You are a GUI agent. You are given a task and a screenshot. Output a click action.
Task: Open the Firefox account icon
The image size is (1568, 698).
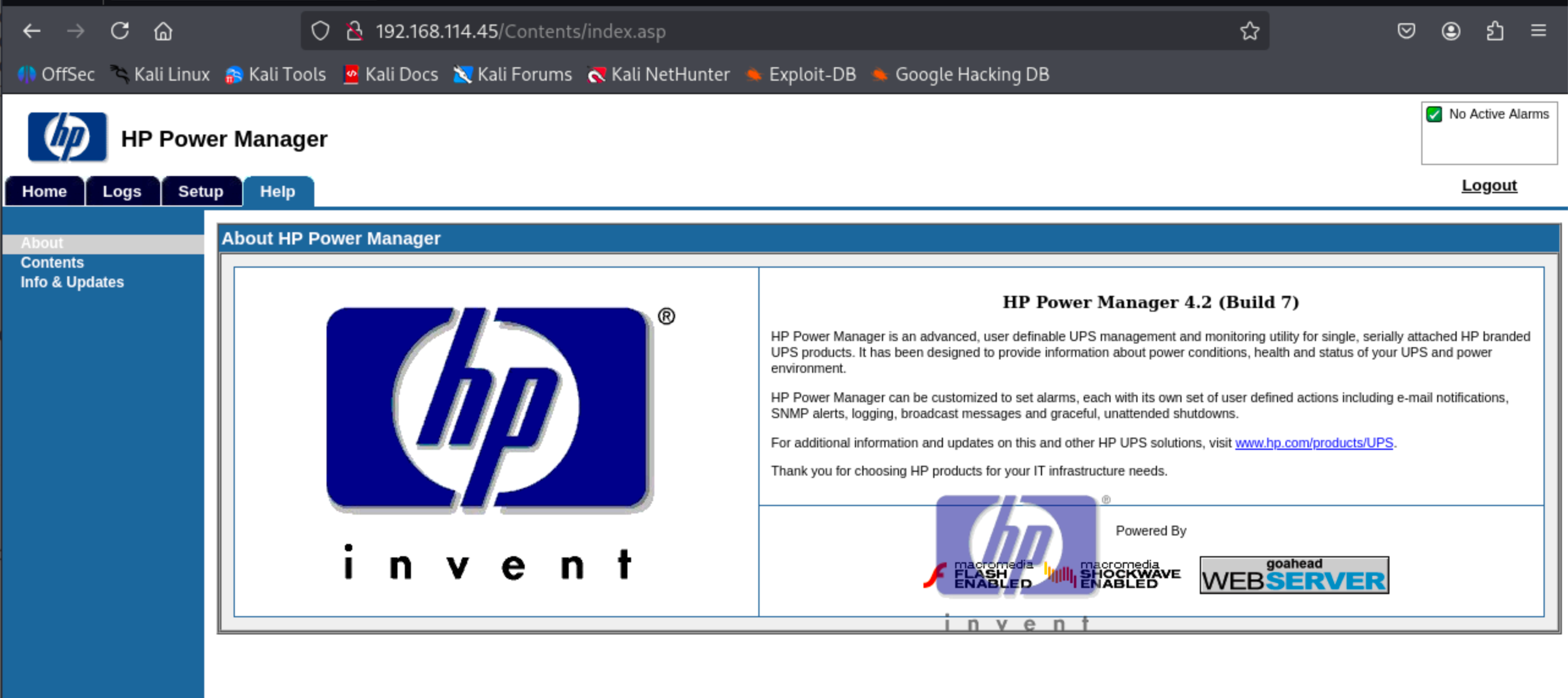(x=1451, y=31)
